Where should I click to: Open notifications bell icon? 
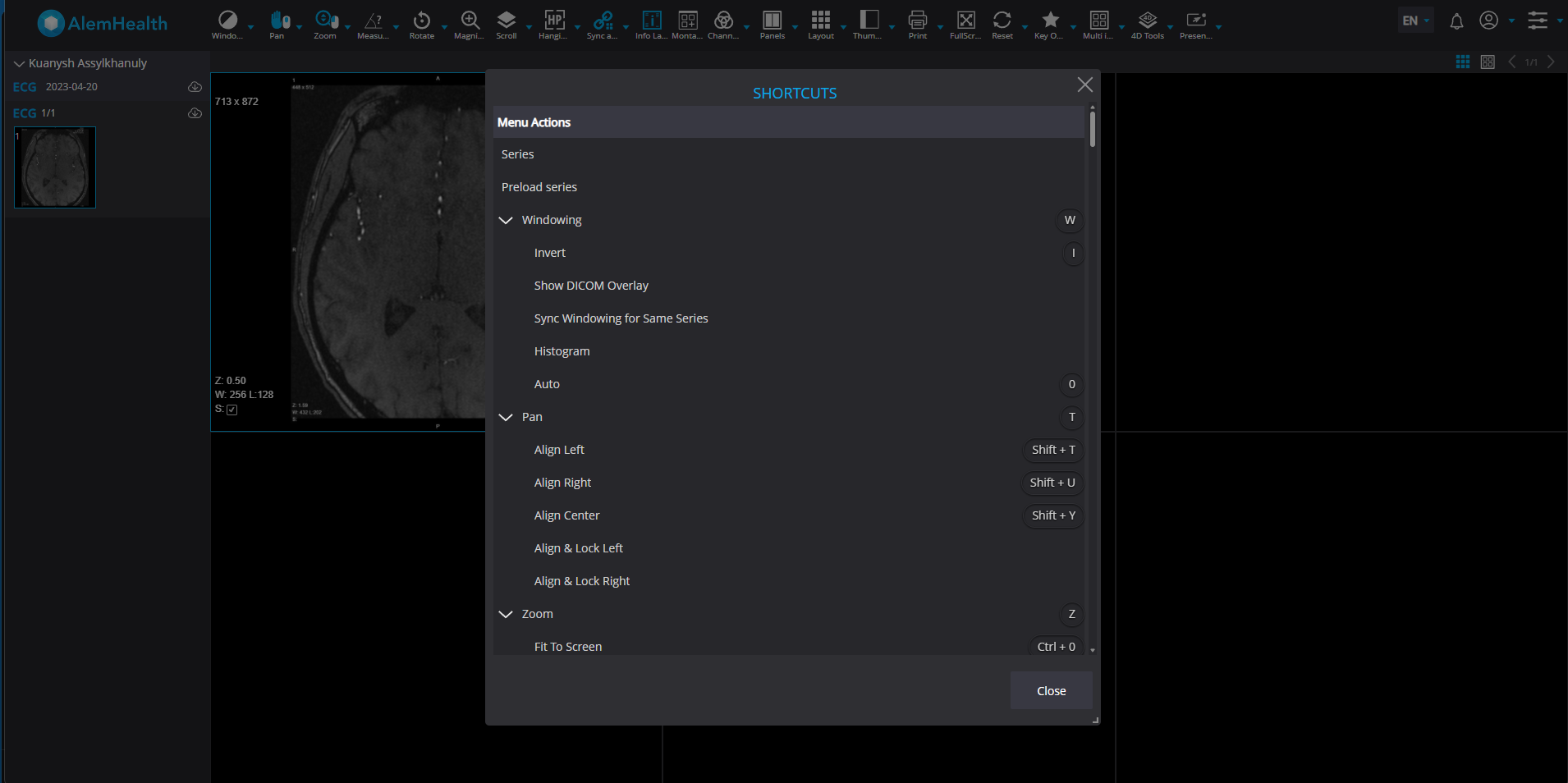click(1456, 21)
